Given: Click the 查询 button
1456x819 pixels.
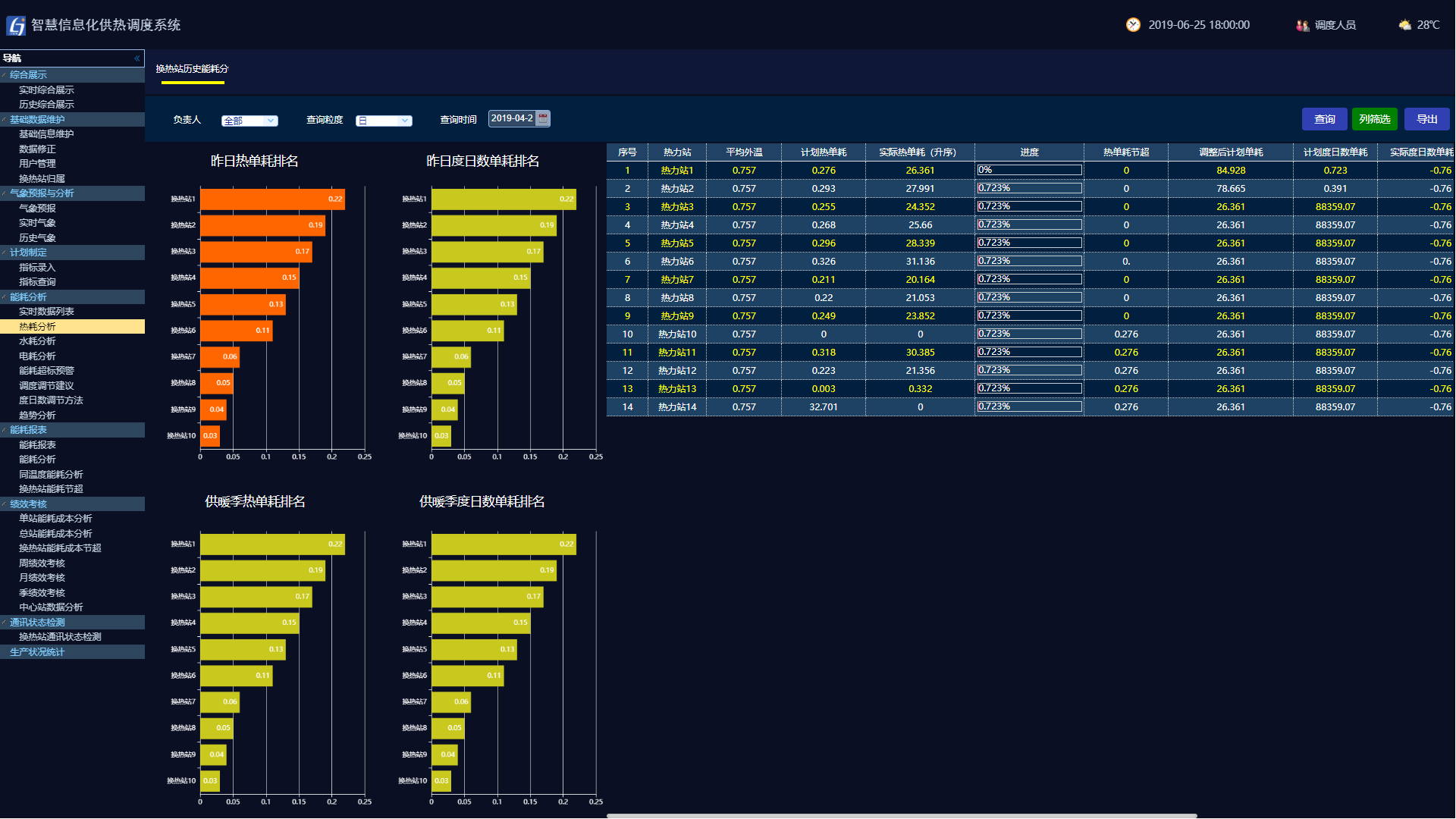Looking at the screenshot, I should [1324, 119].
